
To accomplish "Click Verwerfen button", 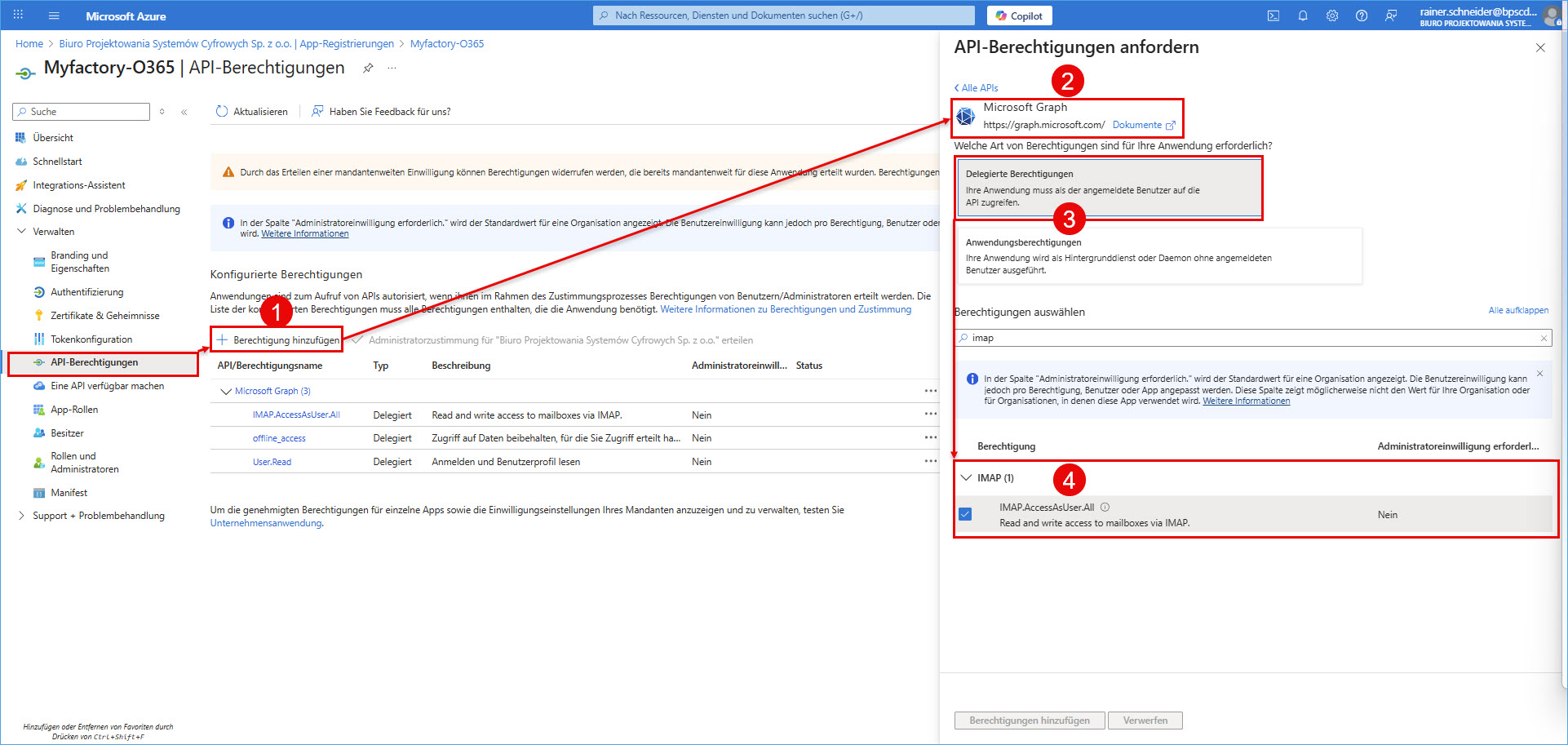I will [x=1145, y=721].
